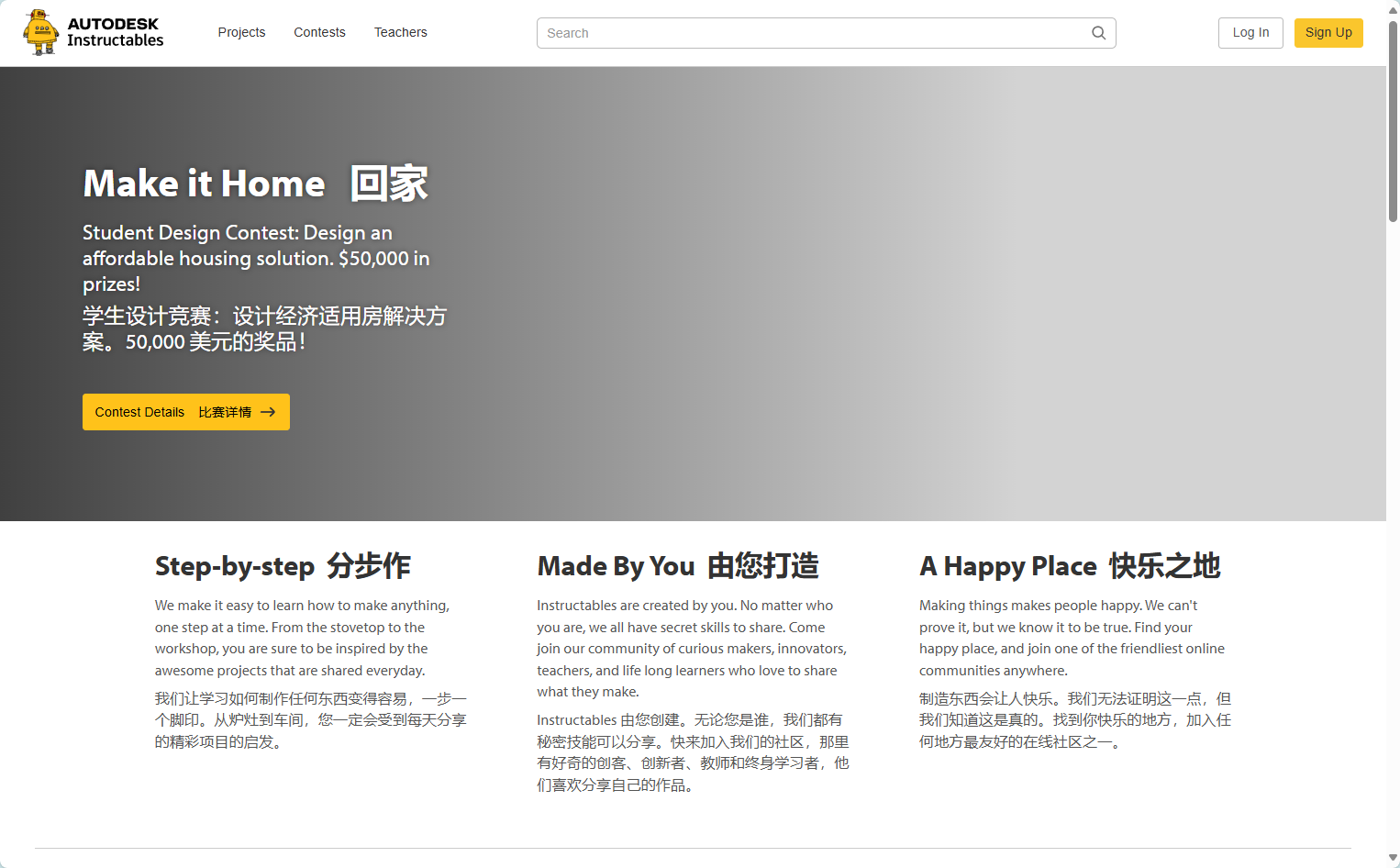Open the Projects menu
Image resolution: width=1400 pixels, height=868 pixels.
coord(241,32)
